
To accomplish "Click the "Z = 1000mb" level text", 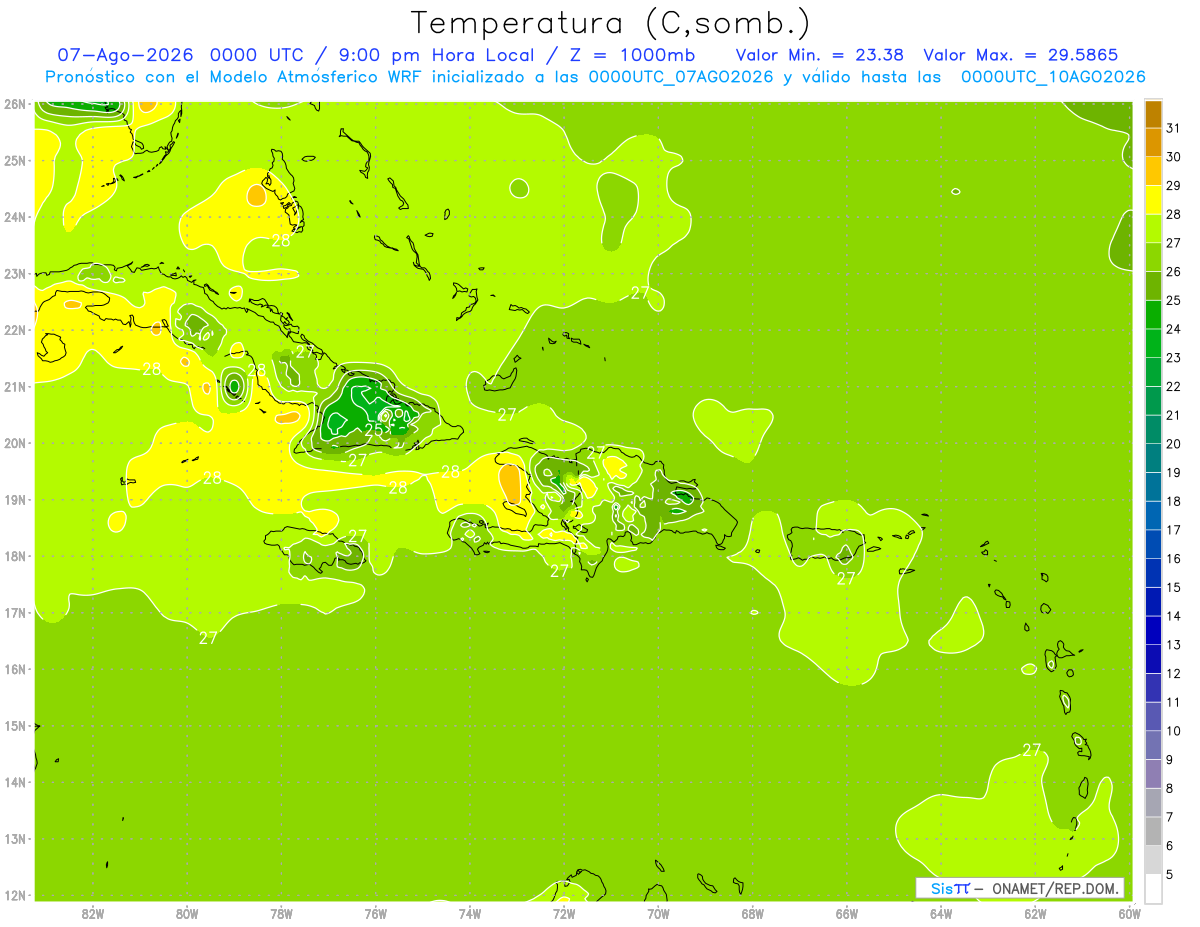I will pyautogui.click(x=631, y=56).
